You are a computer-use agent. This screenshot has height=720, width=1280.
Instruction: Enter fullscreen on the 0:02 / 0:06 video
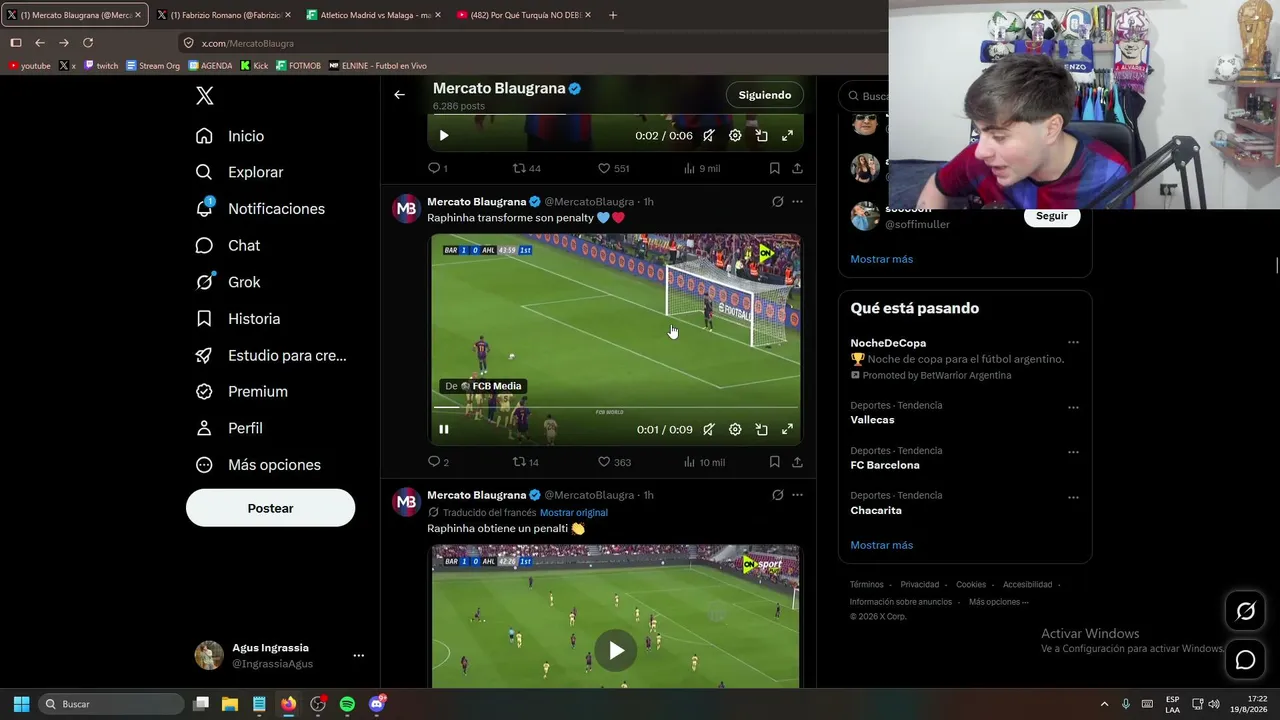[787, 136]
